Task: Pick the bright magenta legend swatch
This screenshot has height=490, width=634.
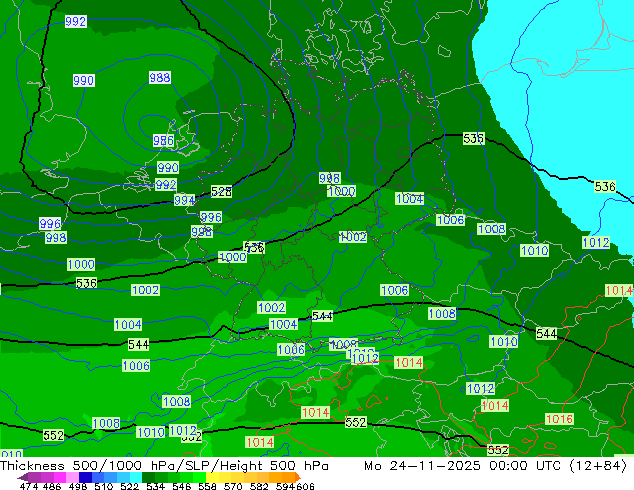Action: point(59,477)
